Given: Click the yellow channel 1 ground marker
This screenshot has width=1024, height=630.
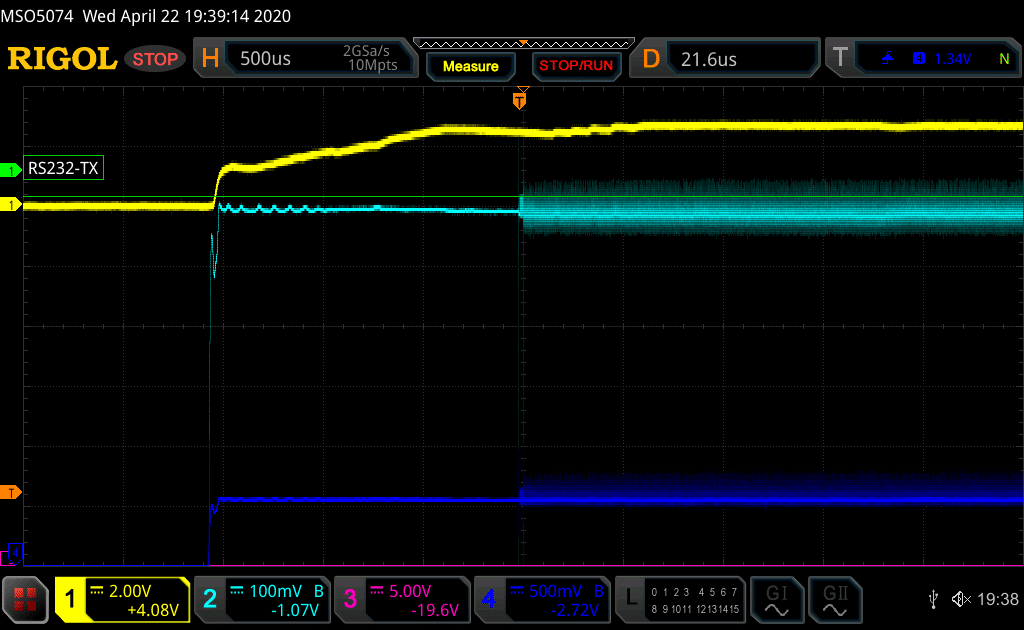Looking at the screenshot, I should coord(12,205).
